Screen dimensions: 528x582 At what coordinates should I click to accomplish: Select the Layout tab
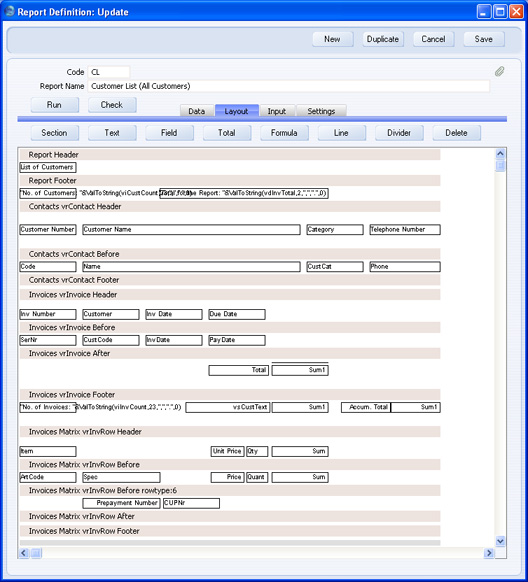[237, 111]
